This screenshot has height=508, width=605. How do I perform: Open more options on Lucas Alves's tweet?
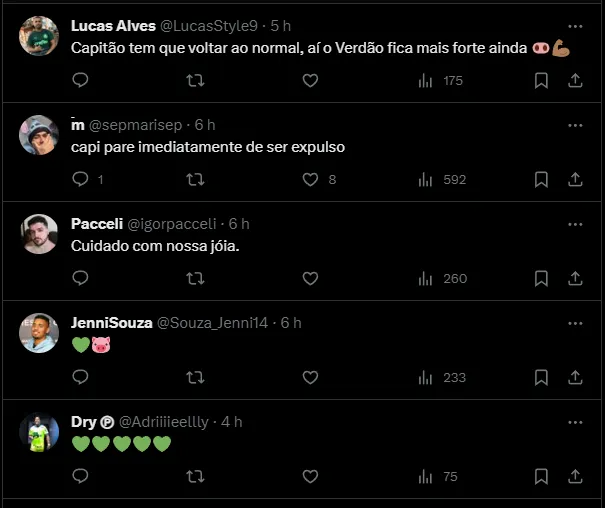click(x=574, y=26)
